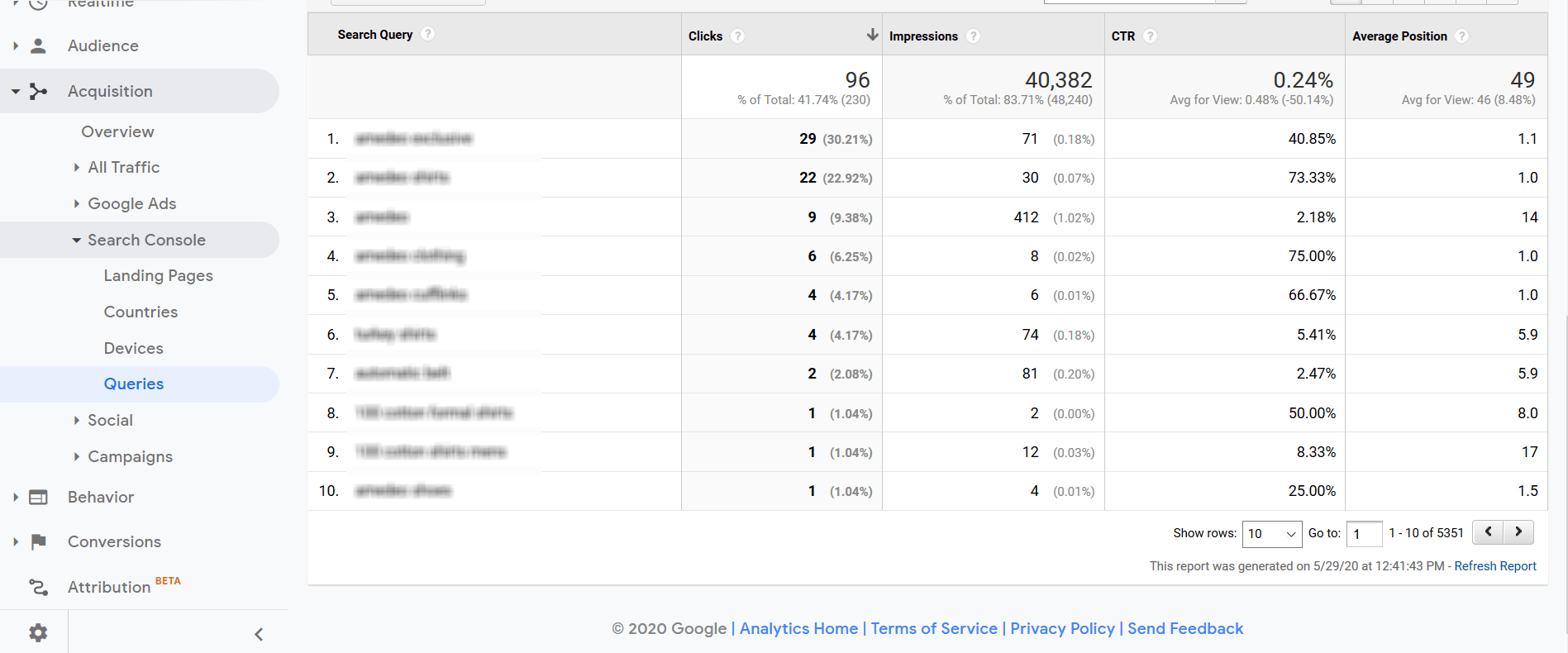Viewport: 1568px width, 653px height.
Task: Click the Go to page number field
Action: (1364, 534)
